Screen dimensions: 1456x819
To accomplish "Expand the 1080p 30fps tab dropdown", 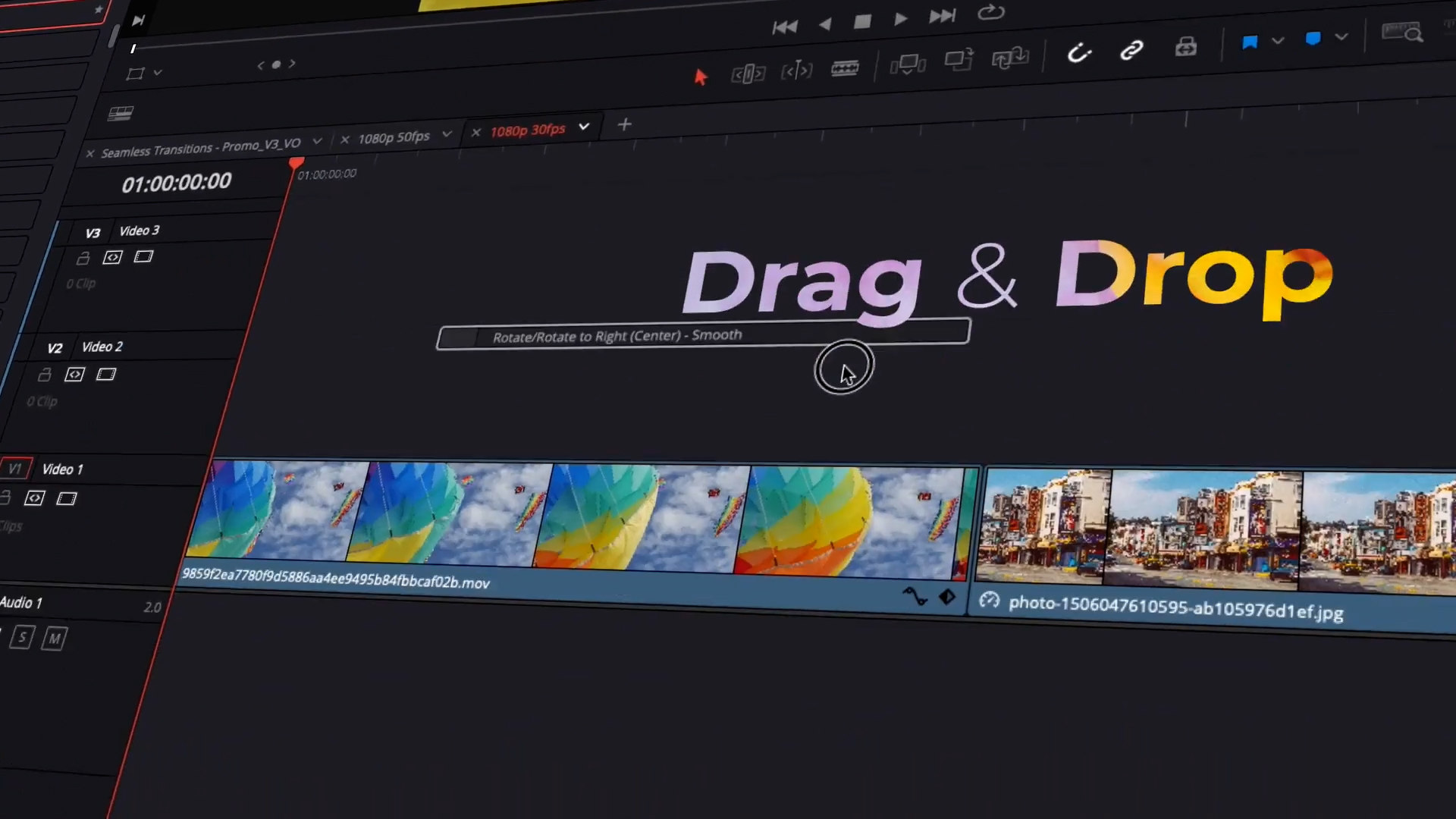I will 584,127.
